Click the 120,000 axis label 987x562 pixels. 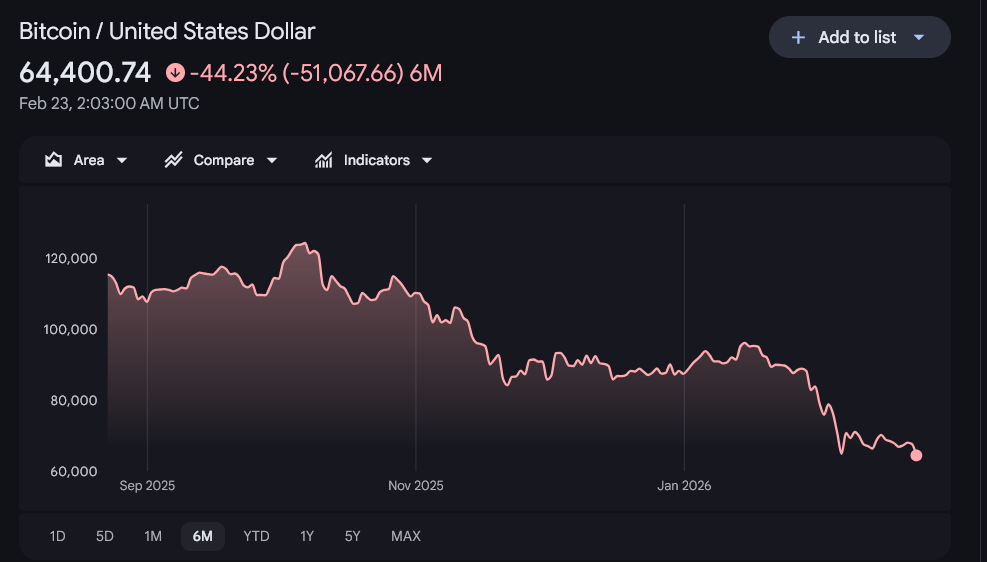click(71, 258)
